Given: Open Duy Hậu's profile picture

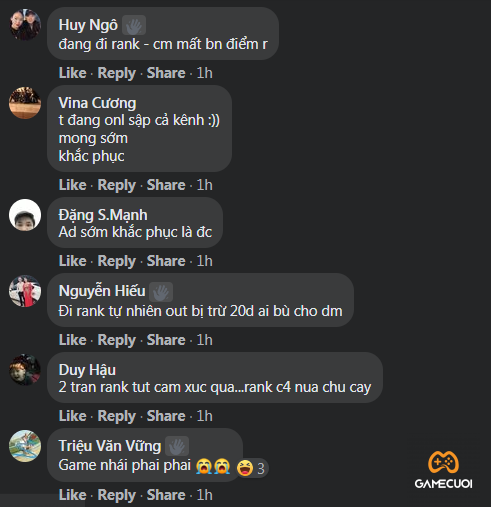Looking at the screenshot, I should pos(25,370).
